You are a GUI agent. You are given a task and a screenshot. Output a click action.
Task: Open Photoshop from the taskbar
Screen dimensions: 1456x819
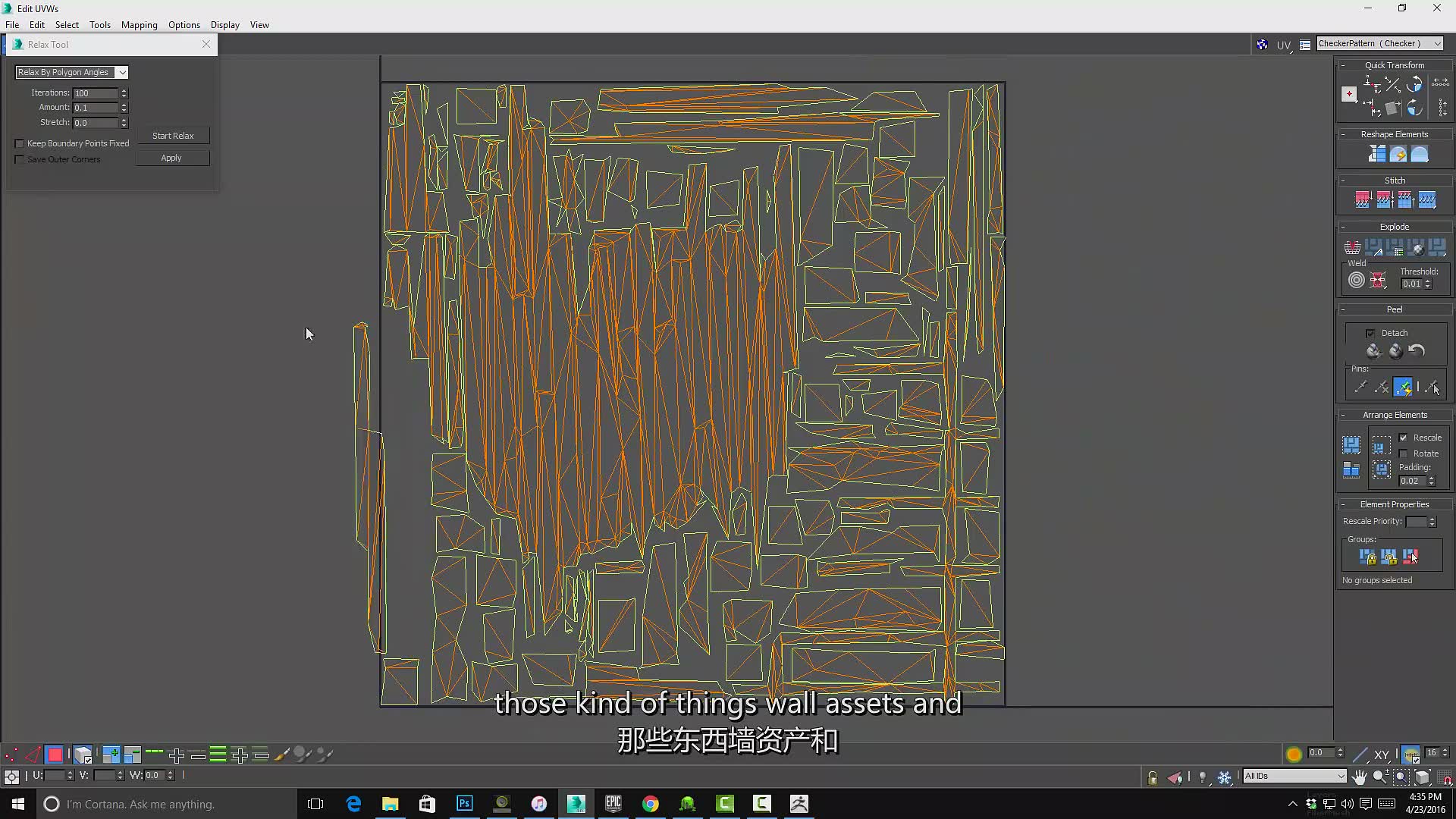click(x=464, y=804)
